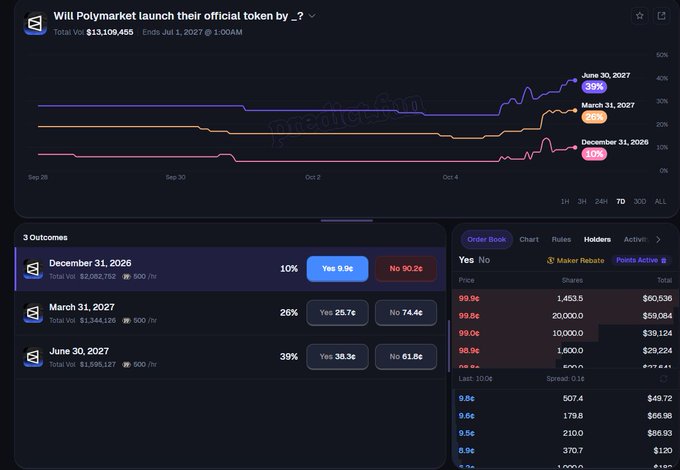Viewport: 680px width, 470px height.
Task: Open the share/external link icon
Action: [661, 16]
